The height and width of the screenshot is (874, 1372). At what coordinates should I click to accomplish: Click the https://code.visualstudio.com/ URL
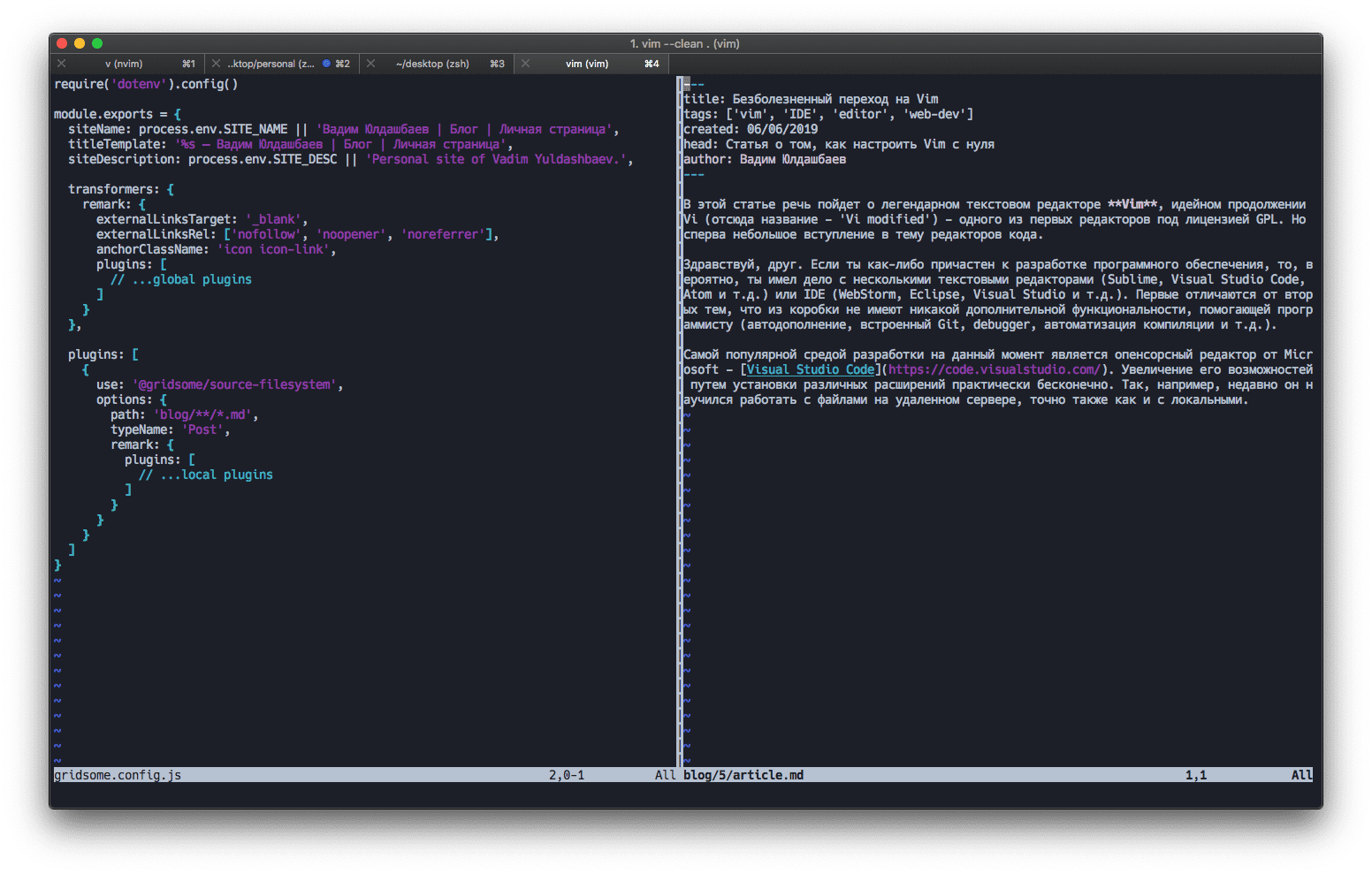tap(995, 369)
